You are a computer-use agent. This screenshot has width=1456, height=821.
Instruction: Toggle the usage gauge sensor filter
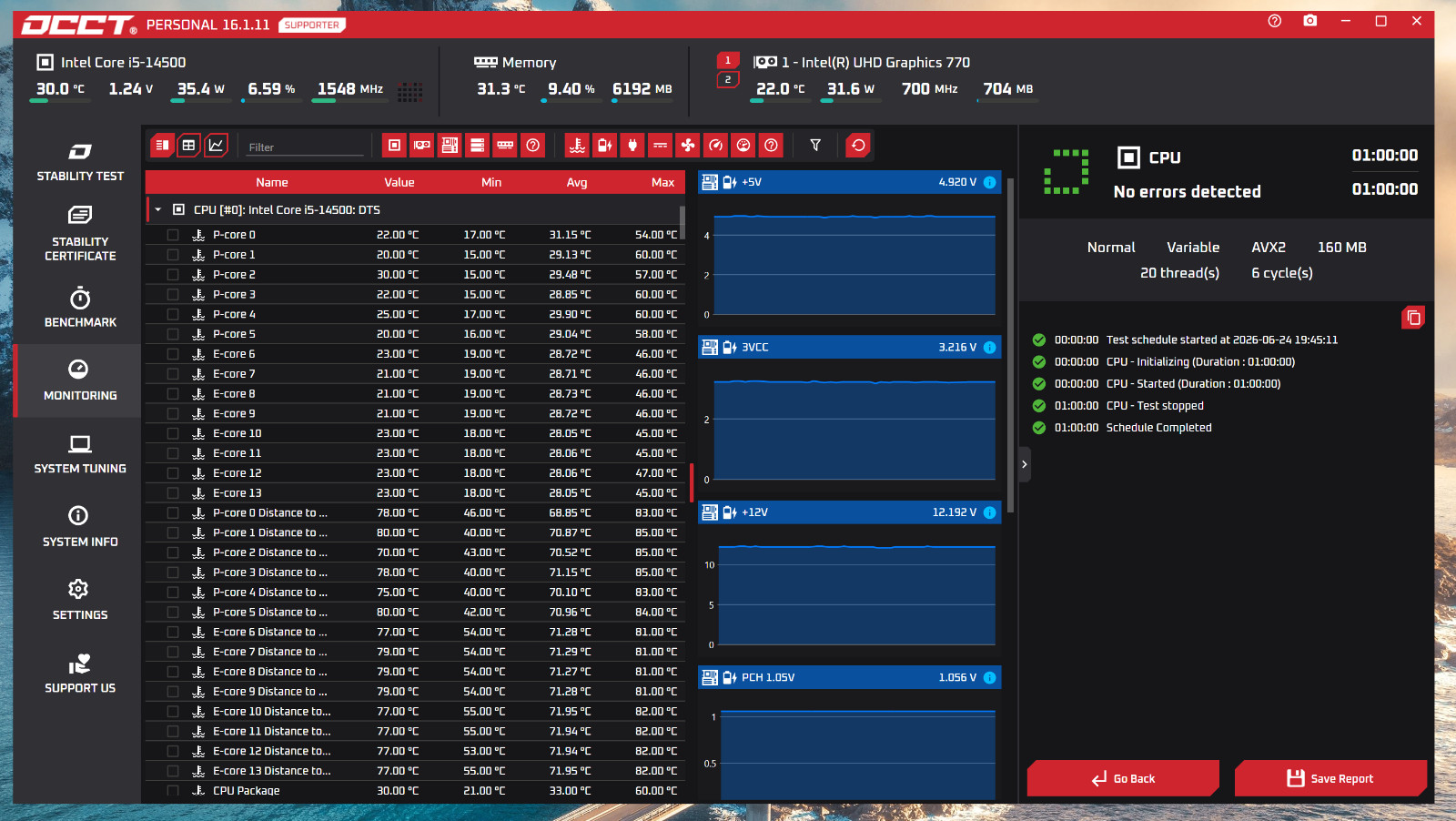[x=743, y=145]
